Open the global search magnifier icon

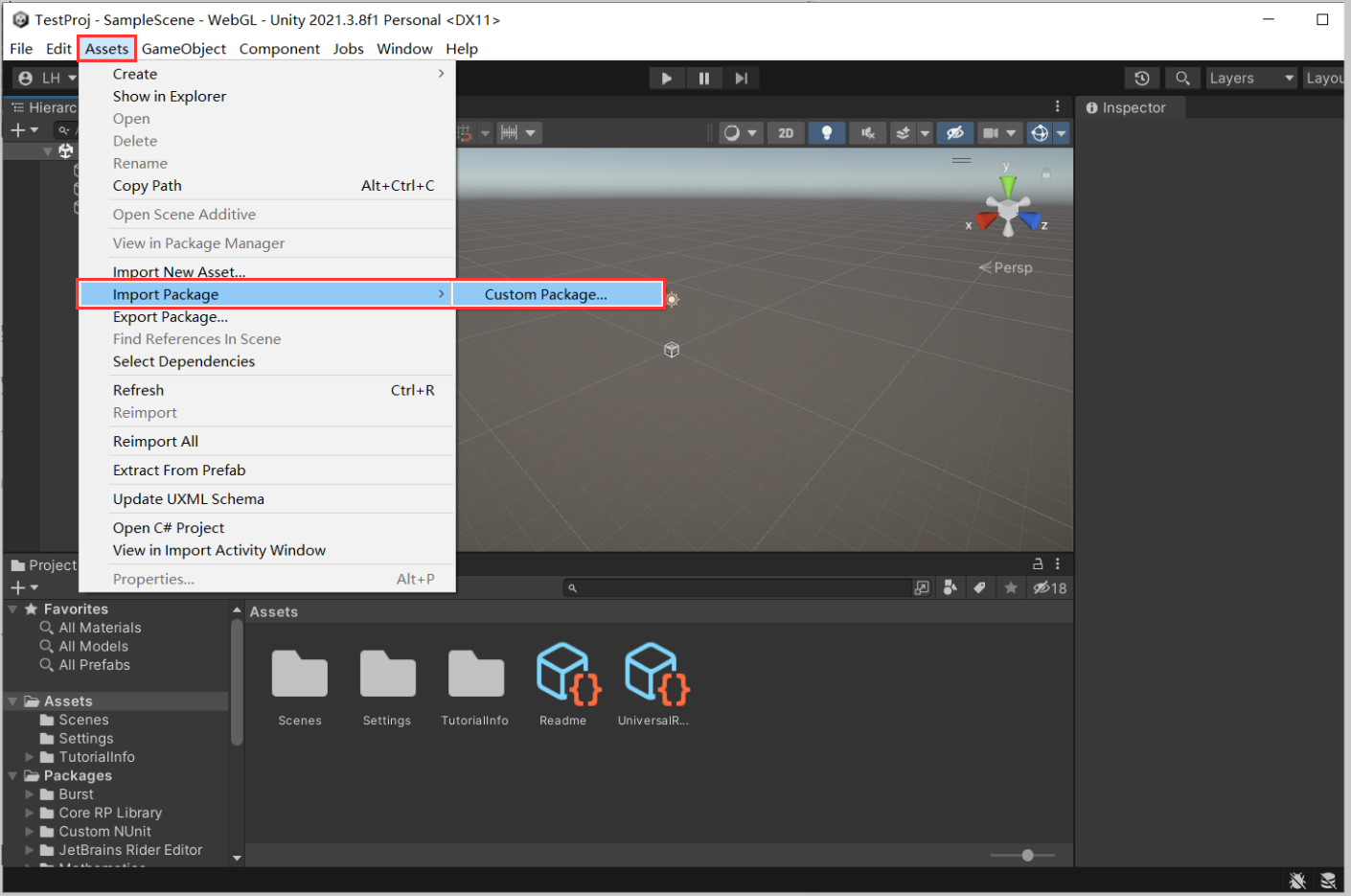(1182, 79)
